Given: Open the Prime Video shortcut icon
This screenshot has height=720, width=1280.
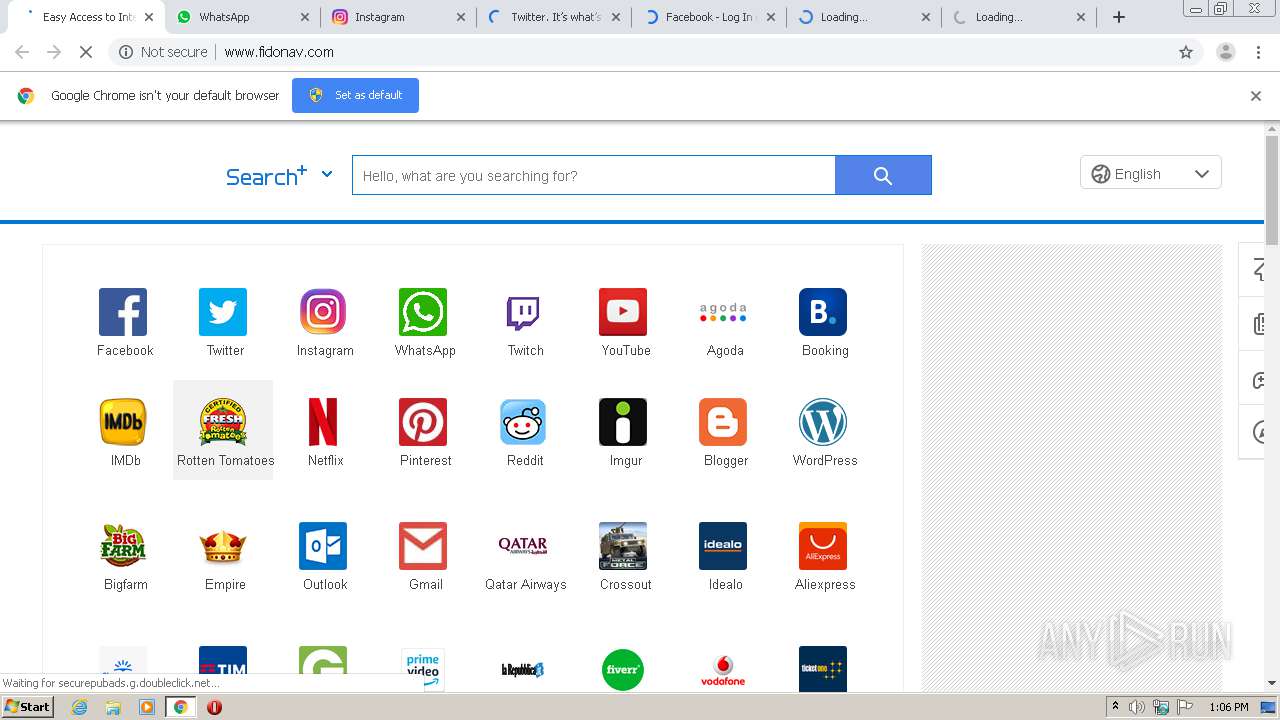Looking at the screenshot, I should point(423,669).
